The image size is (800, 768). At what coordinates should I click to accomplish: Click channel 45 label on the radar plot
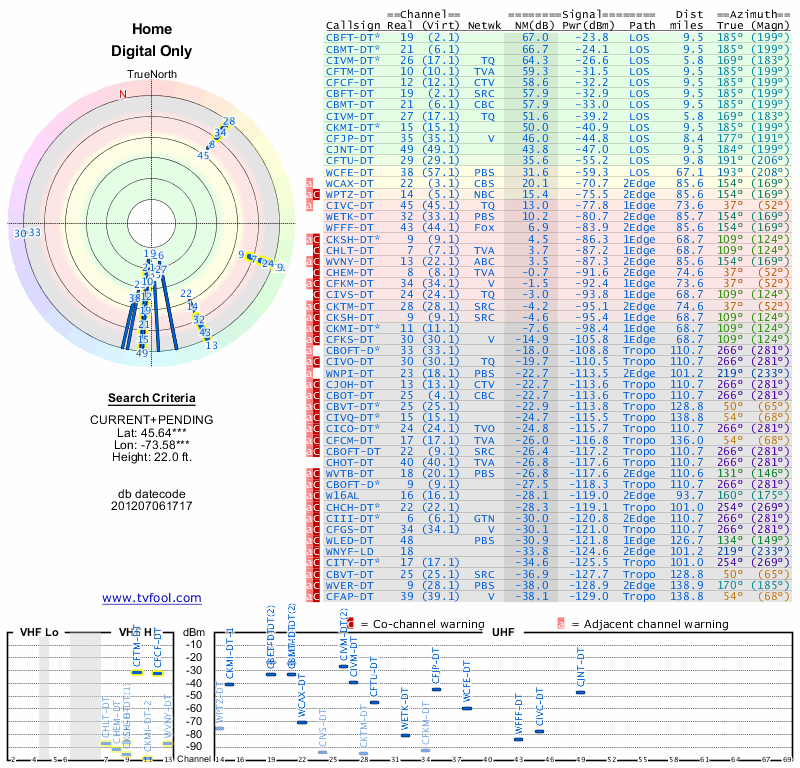pos(203,156)
